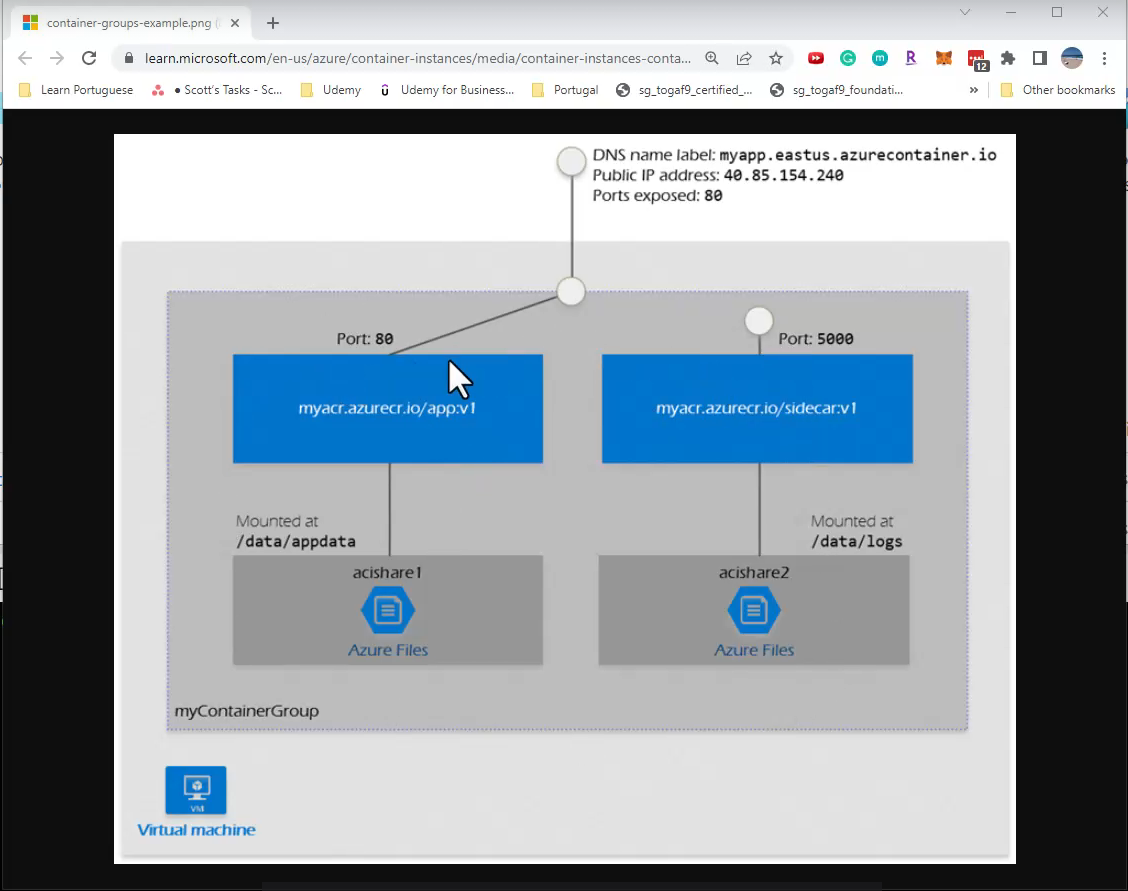Click the learn.microsoft.com URL address field

tap(417, 58)
